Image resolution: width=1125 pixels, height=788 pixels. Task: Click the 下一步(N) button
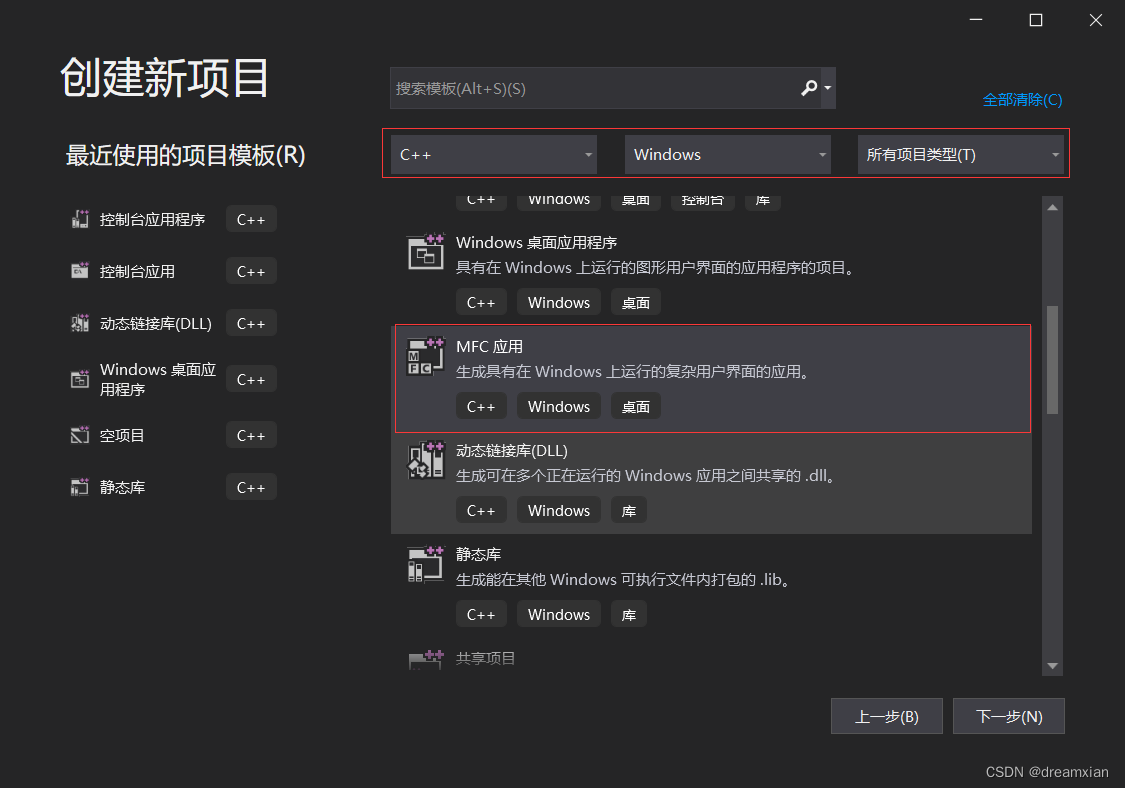(x=1008, y=716)
